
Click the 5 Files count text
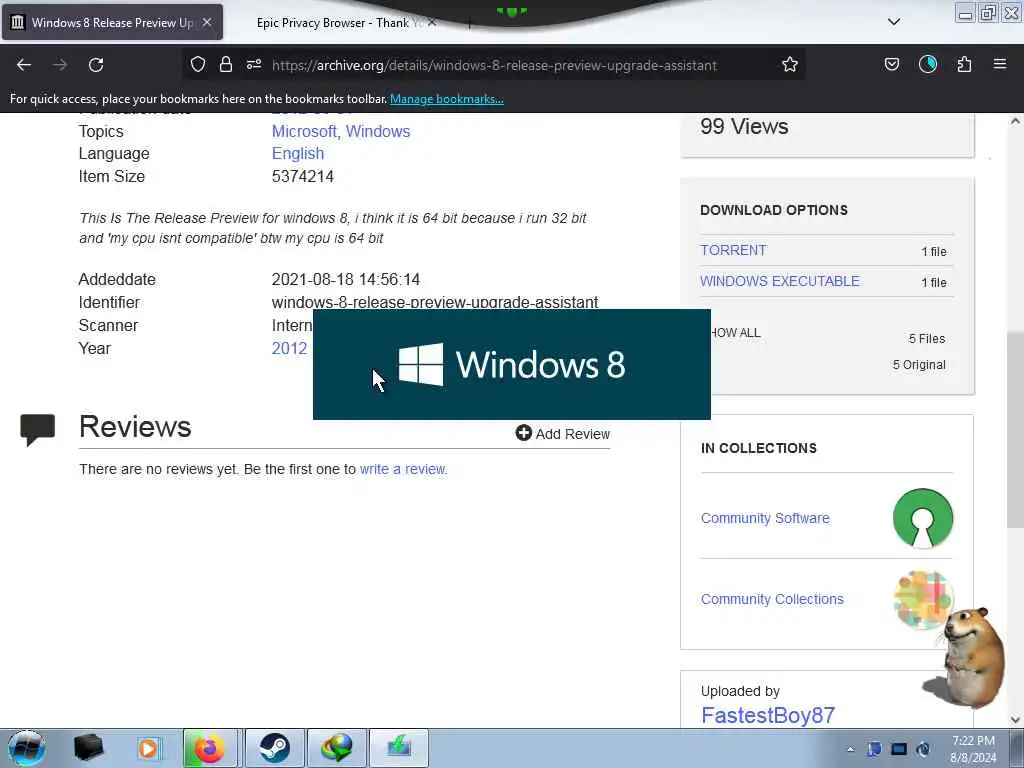coord(927,338)
